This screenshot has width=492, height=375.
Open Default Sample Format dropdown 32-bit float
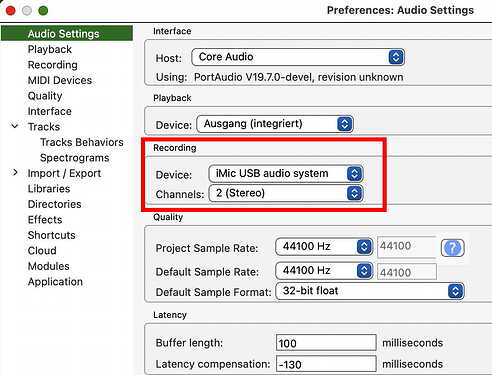[x=370, y=291]
